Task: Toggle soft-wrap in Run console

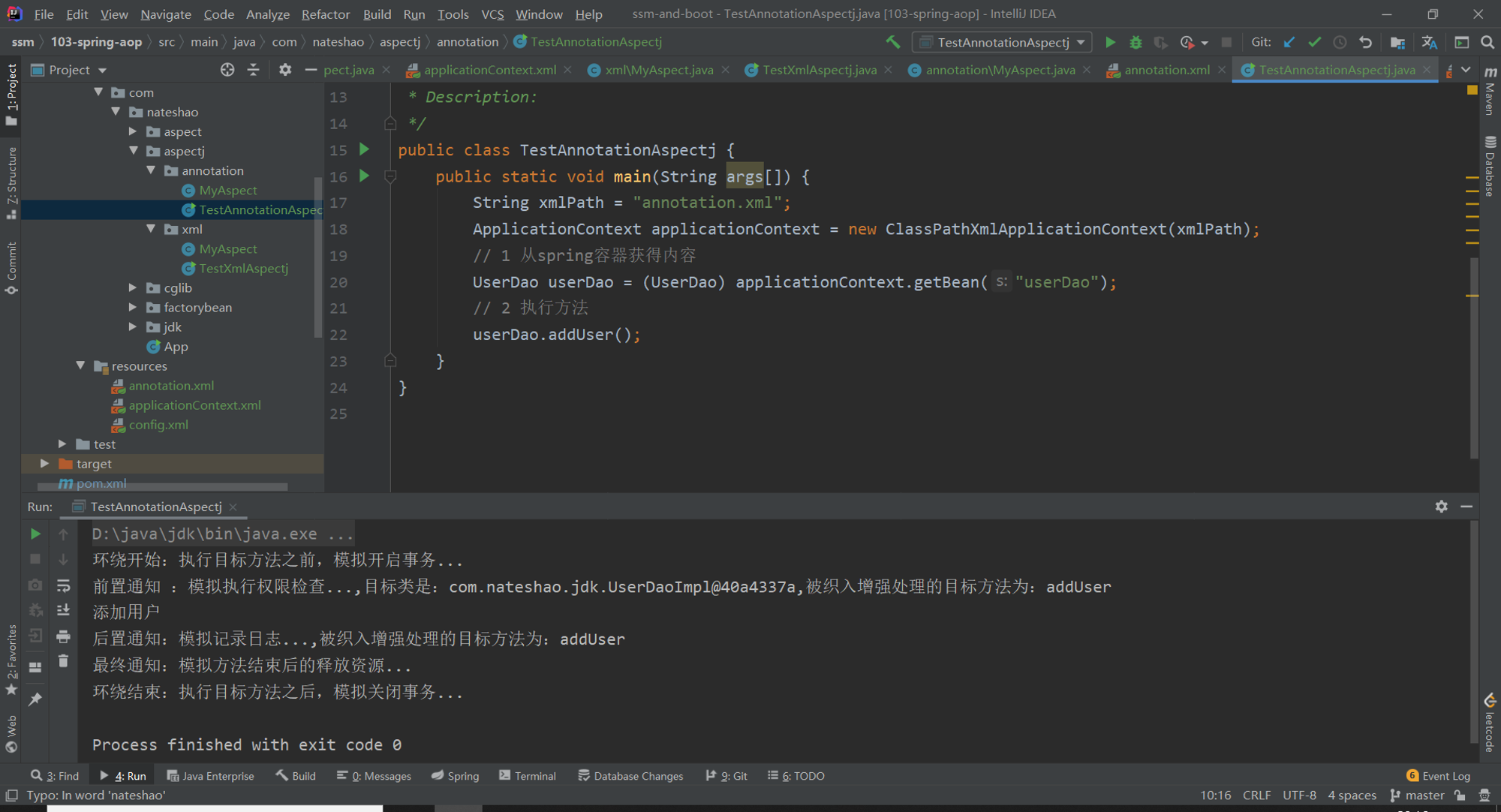Action: coord(63,585)
